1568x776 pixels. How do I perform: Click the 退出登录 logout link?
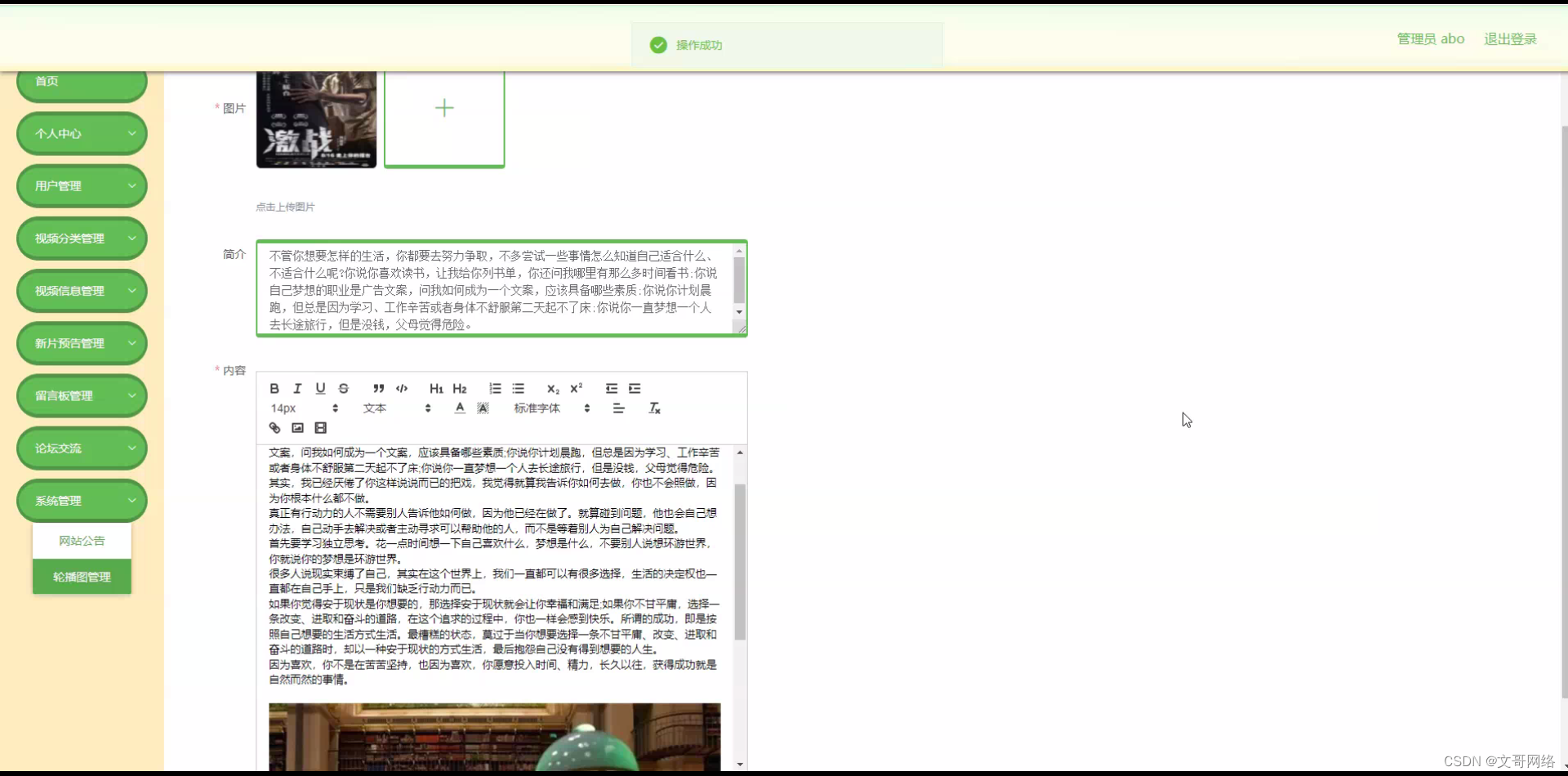(x=1509, y=38)
